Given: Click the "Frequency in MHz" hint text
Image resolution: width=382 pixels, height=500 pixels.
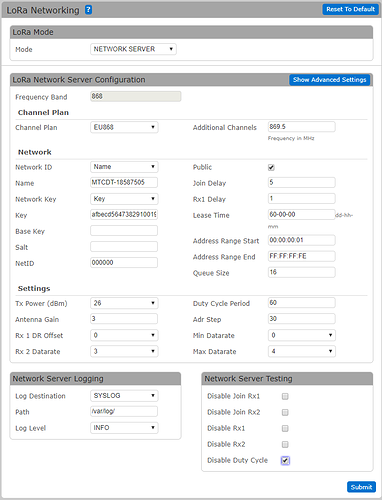Looking at the screenshot, I should [x=291, y=138].
